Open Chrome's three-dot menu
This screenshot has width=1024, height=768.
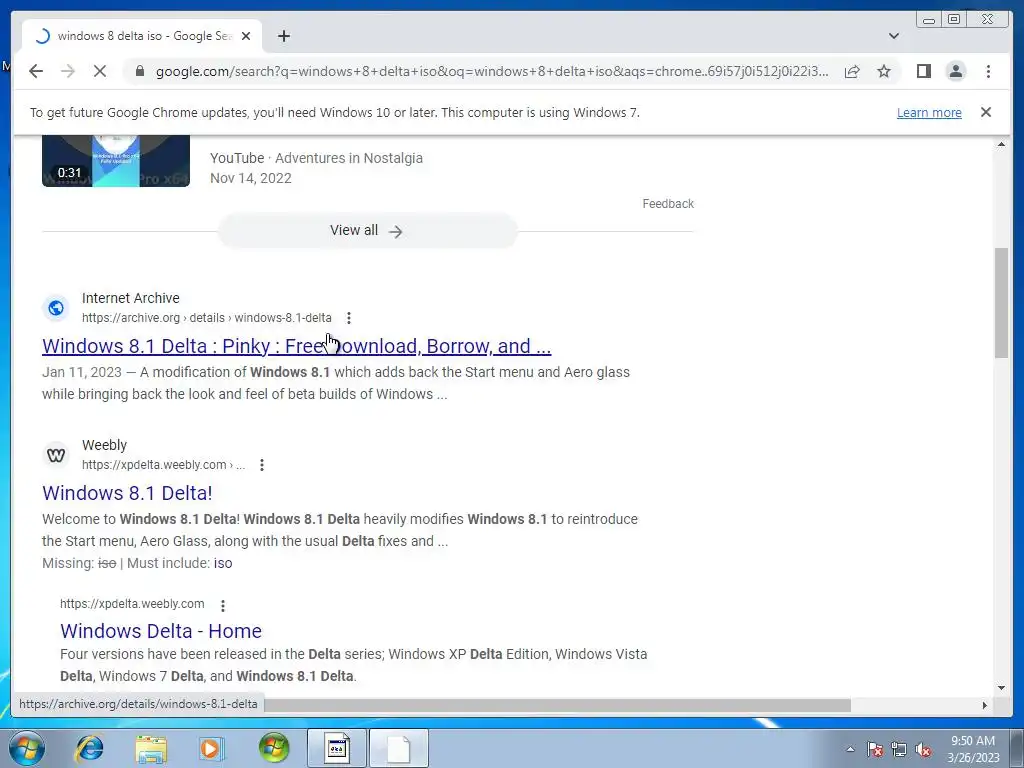coord(988,71)
